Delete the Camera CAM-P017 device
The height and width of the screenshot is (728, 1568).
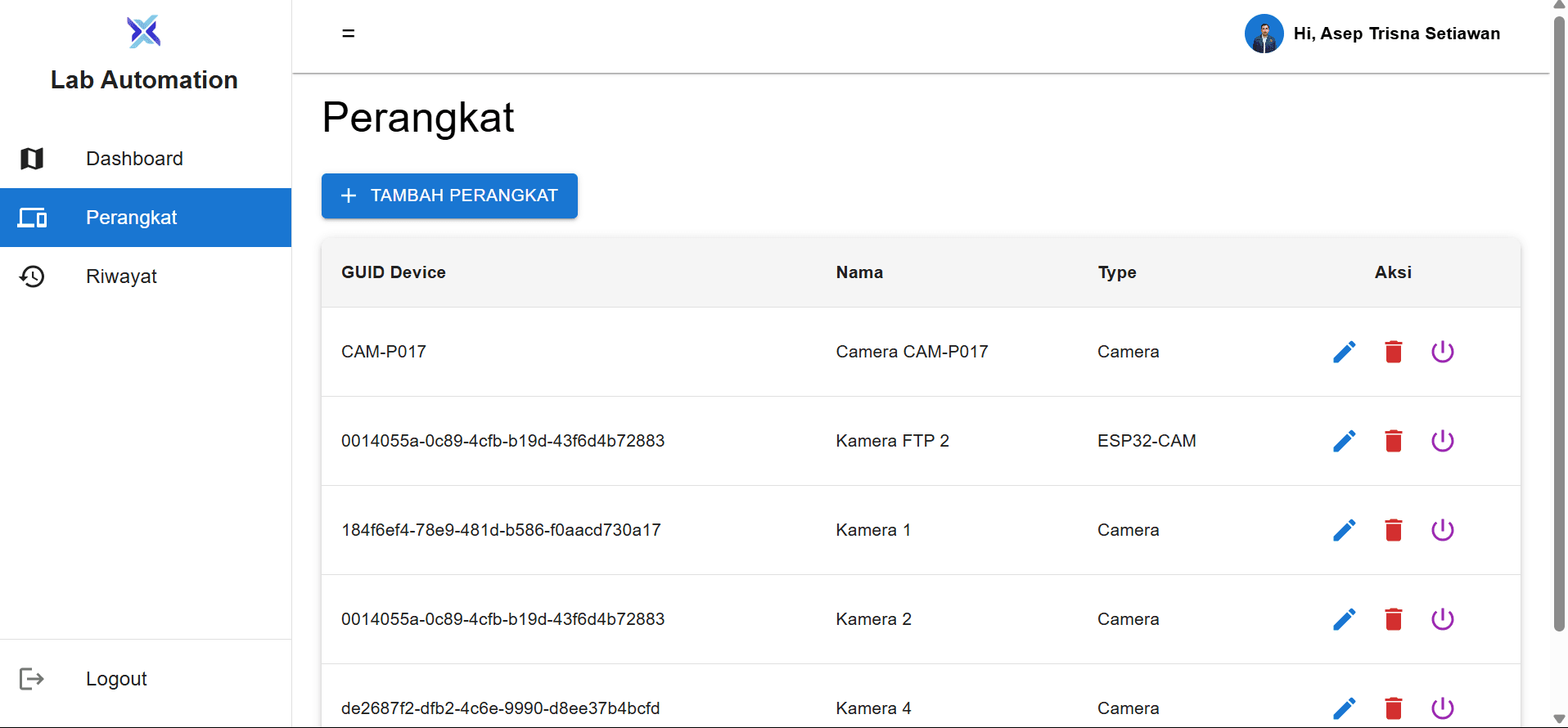pos(1393,352)
